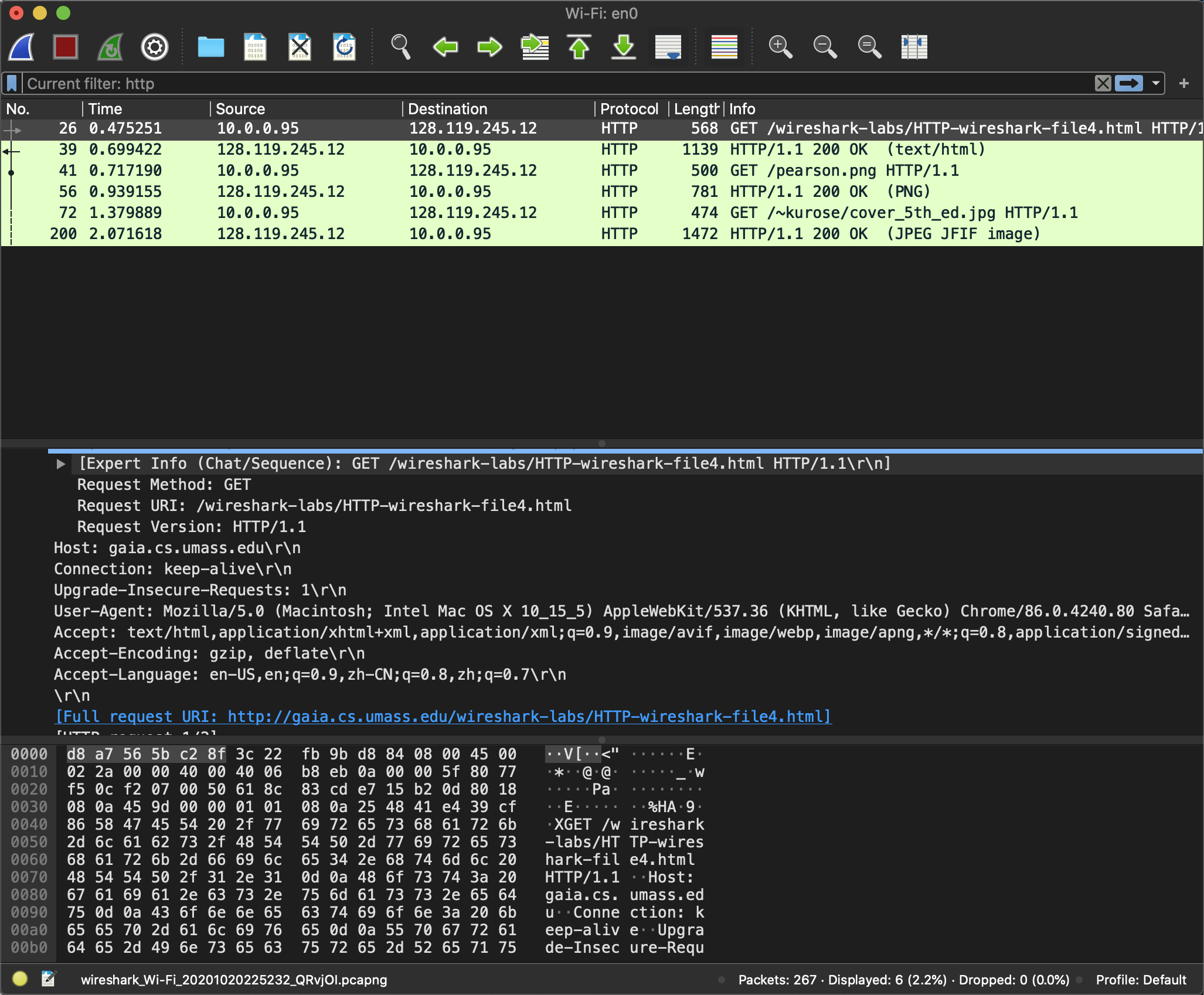Click the find packet magnifier icon
This screenshot has height=995, width=1204.
tap(401, 47)
